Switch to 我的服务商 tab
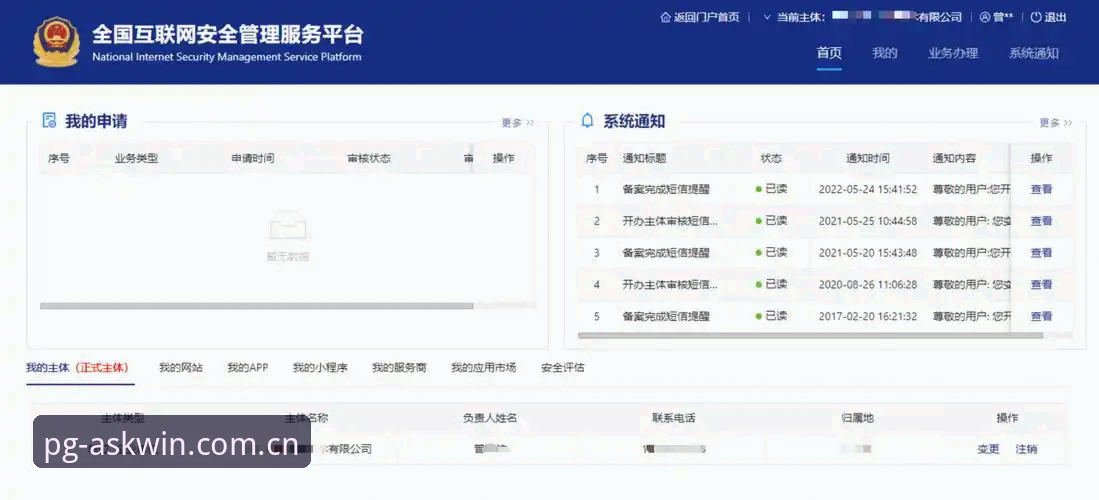The height and width of the screenshot is (500, 1099). [x=399, y=367]
